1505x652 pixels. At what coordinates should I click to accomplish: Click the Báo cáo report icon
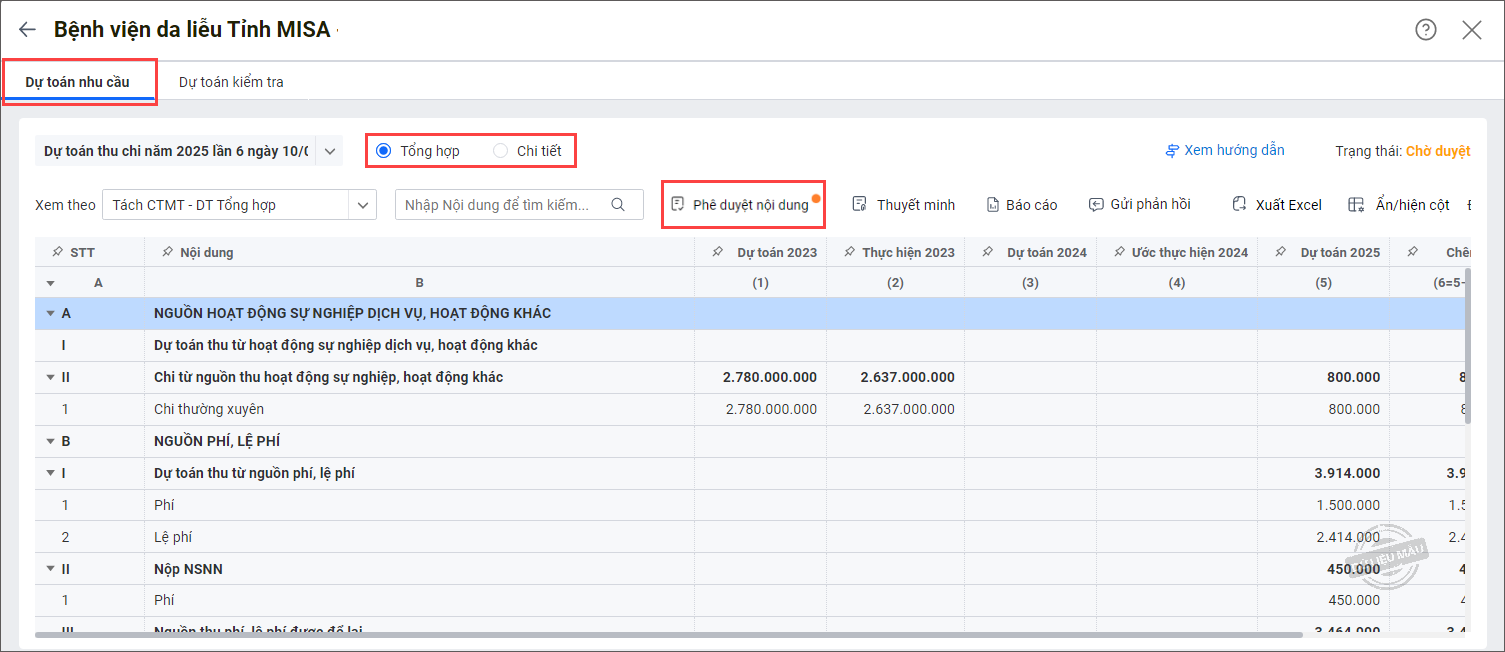tap(993, 205)
